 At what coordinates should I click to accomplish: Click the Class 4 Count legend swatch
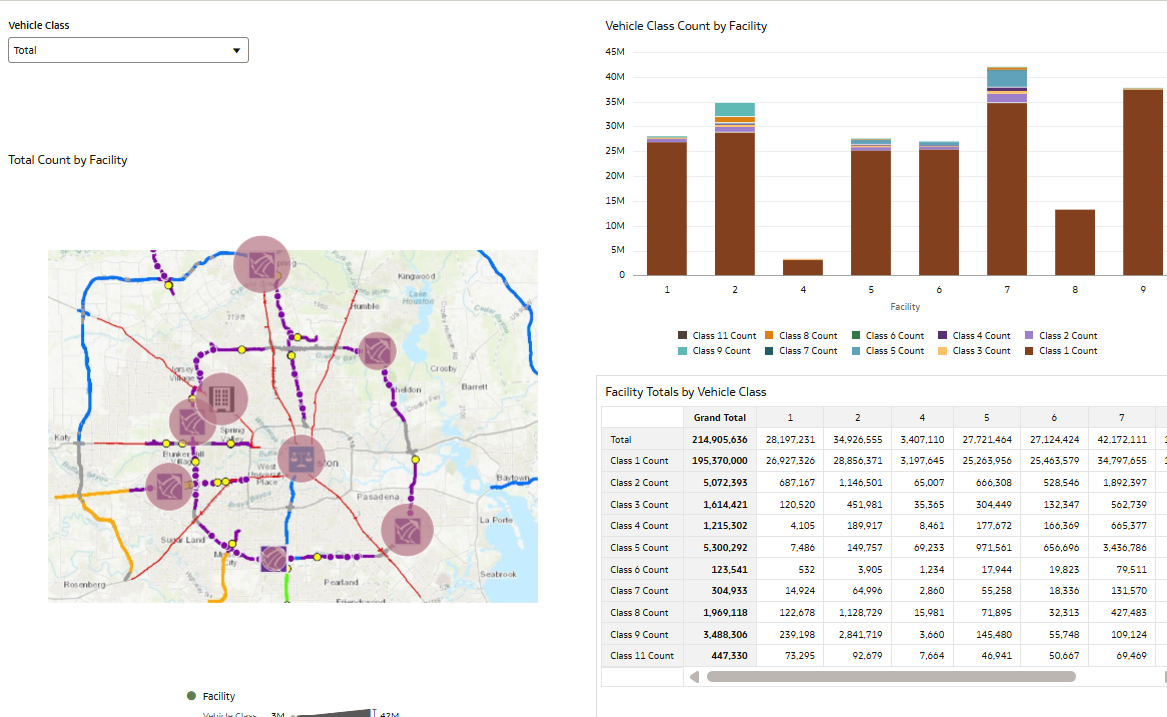[x=942, y=336]
